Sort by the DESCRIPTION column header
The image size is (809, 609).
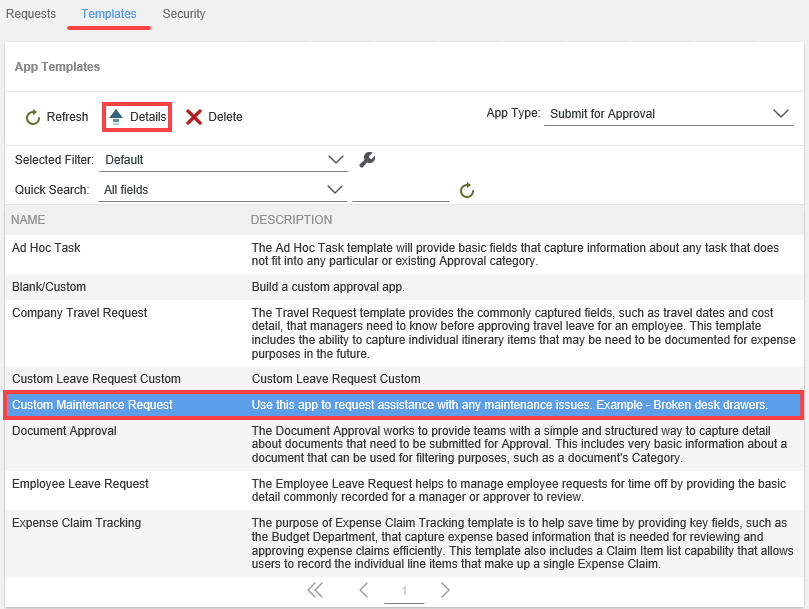pyautogui.click(x=291, y=220)
